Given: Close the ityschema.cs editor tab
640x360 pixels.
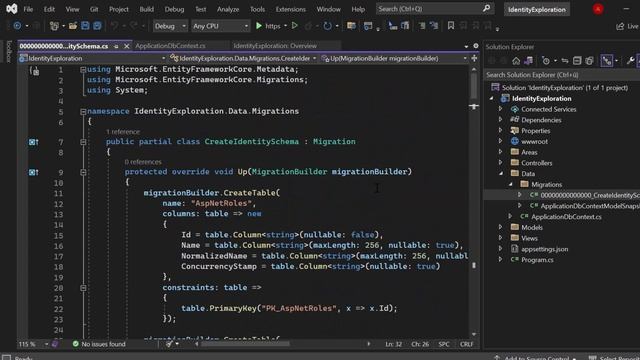Looking at the screenshot, I should click(x=127, y=46).
